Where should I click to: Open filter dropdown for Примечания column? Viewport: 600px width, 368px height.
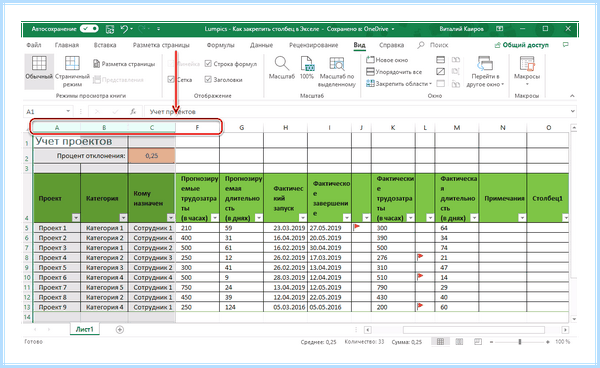pyautogui.click(x=522, y=218)
